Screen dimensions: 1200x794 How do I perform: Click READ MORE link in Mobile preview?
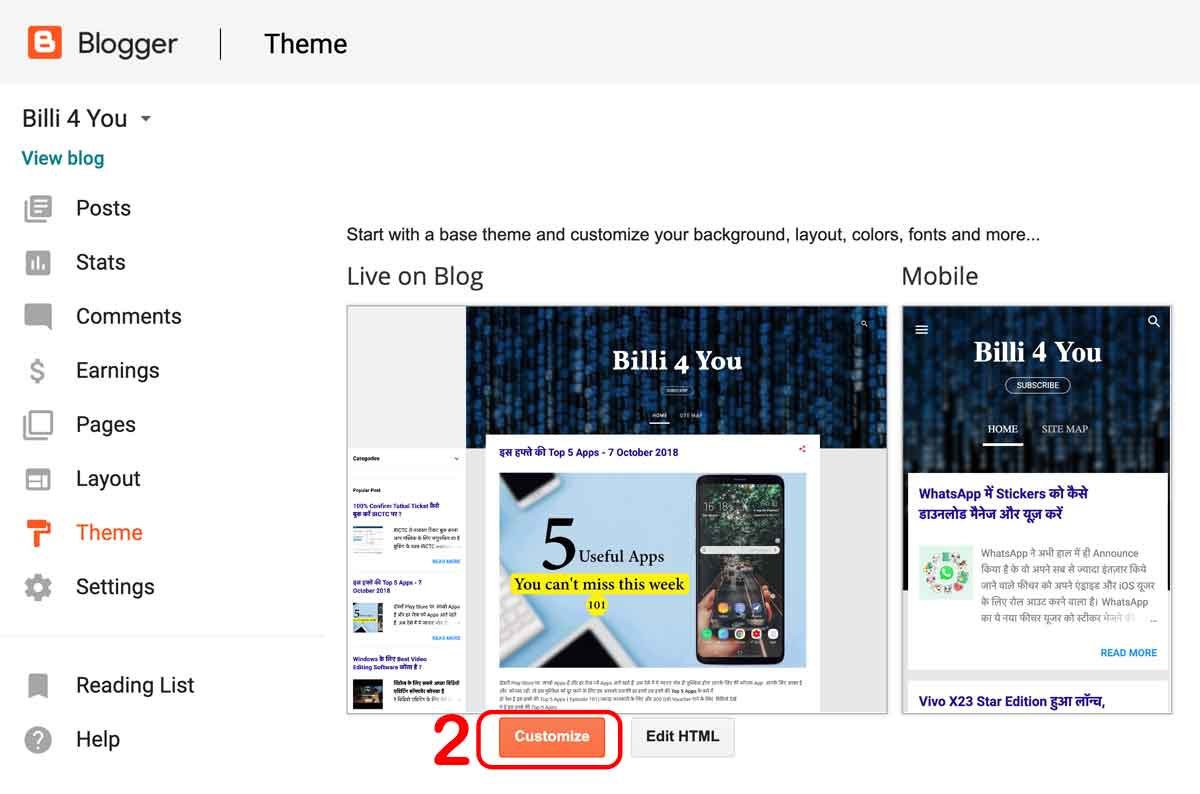[x=1128, y=653]
